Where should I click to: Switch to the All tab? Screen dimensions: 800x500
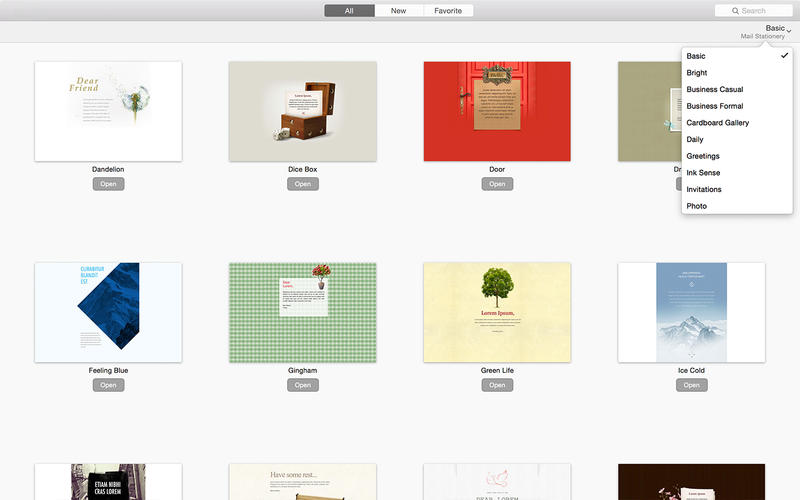[x=349, y=11]
